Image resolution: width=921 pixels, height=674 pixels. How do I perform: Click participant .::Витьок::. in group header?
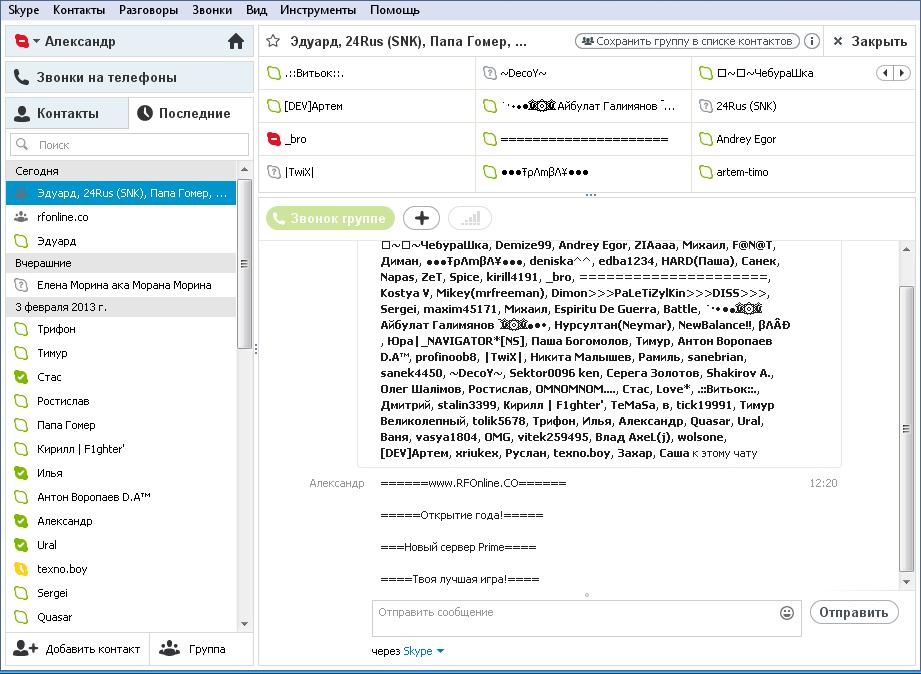(x=367, y=73)
